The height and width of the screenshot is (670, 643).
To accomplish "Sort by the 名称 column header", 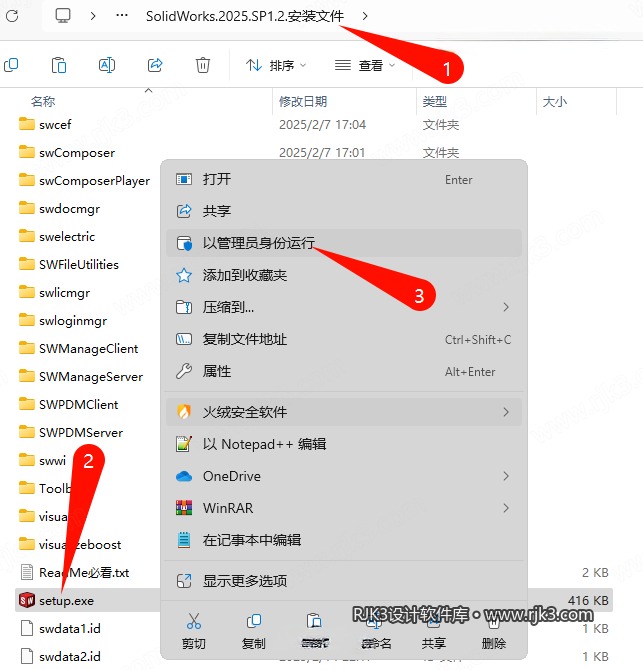I will coord(43,101).
